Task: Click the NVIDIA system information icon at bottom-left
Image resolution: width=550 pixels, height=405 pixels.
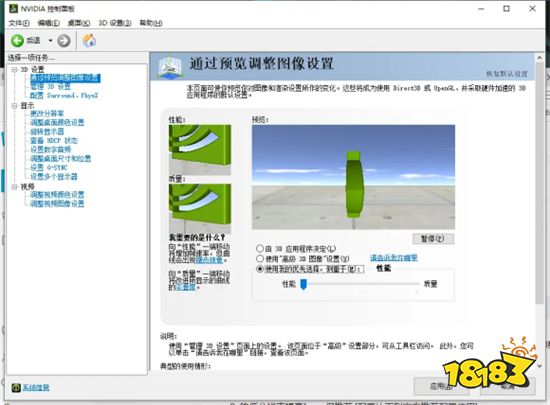Action: coord(16,387)
